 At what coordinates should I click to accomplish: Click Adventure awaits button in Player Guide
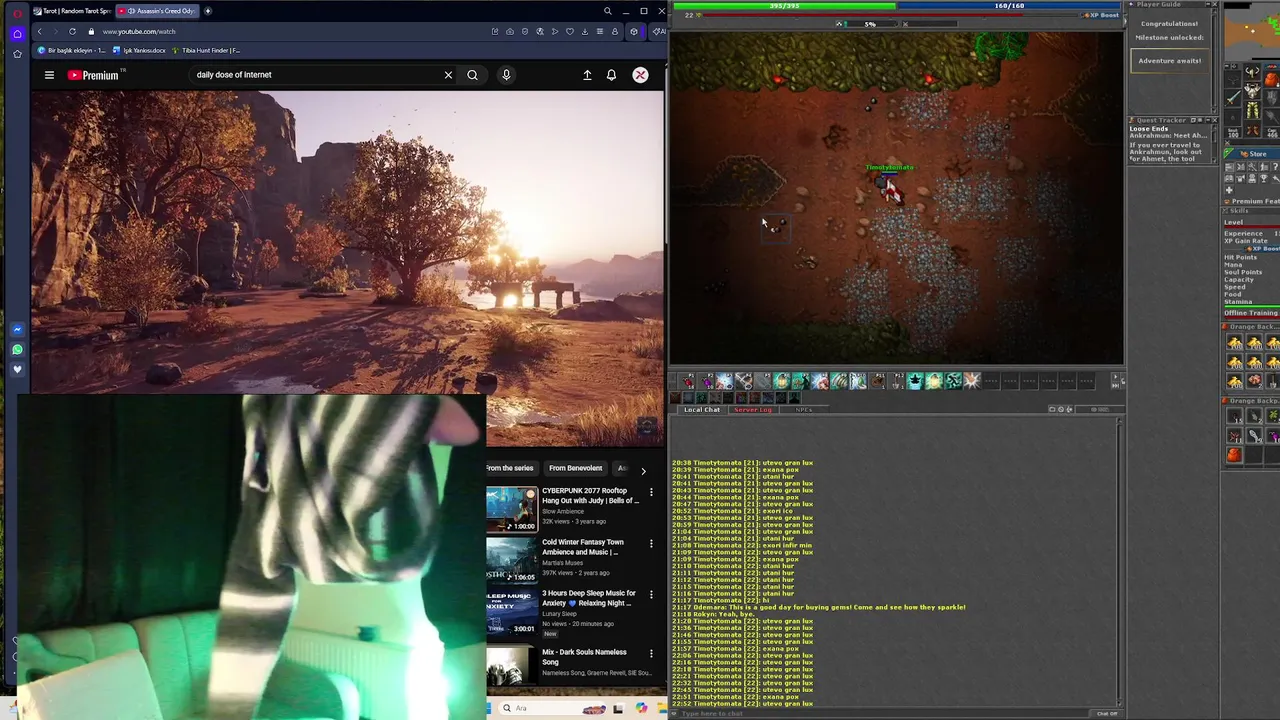click(1169, 60)
